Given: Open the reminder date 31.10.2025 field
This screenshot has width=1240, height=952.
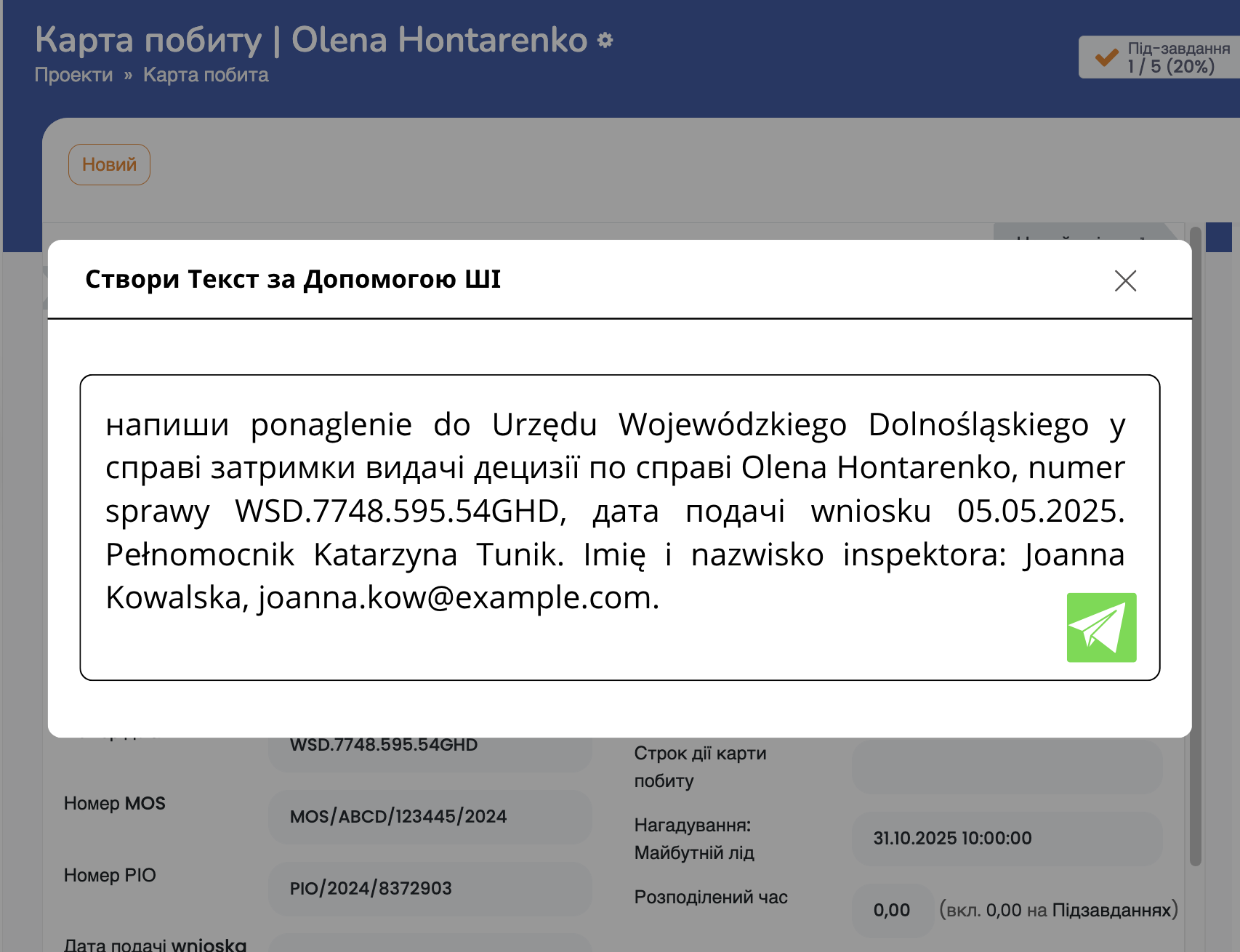Looking at the screenshot, I should (1006, 838).
